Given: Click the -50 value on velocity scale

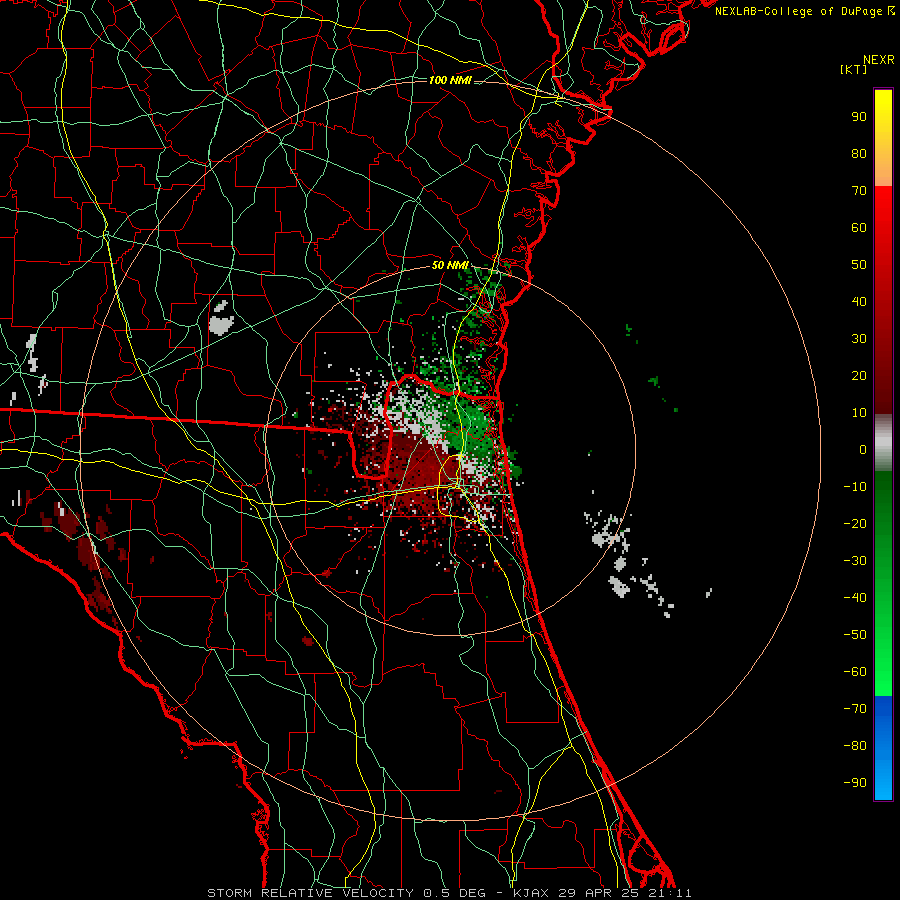Looking at the screenshot, I should coord(855,635).
